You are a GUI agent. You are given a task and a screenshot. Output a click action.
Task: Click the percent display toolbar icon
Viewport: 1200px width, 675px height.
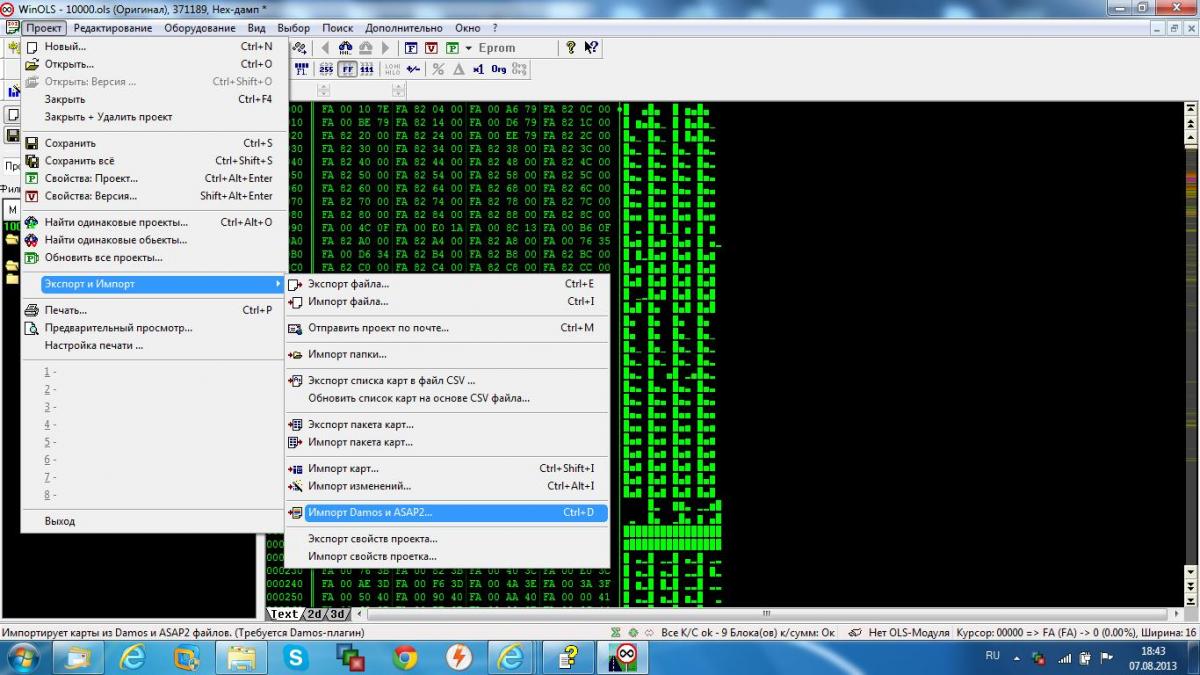(x=438, y=69)
